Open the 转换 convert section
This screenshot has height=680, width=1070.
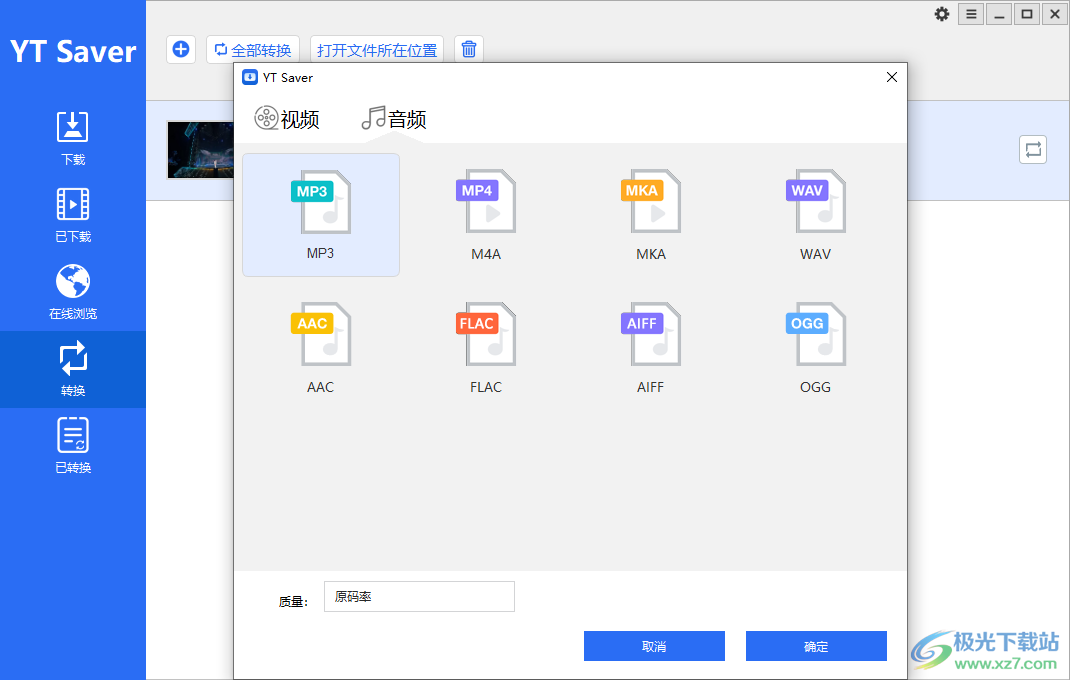(73, 369)
